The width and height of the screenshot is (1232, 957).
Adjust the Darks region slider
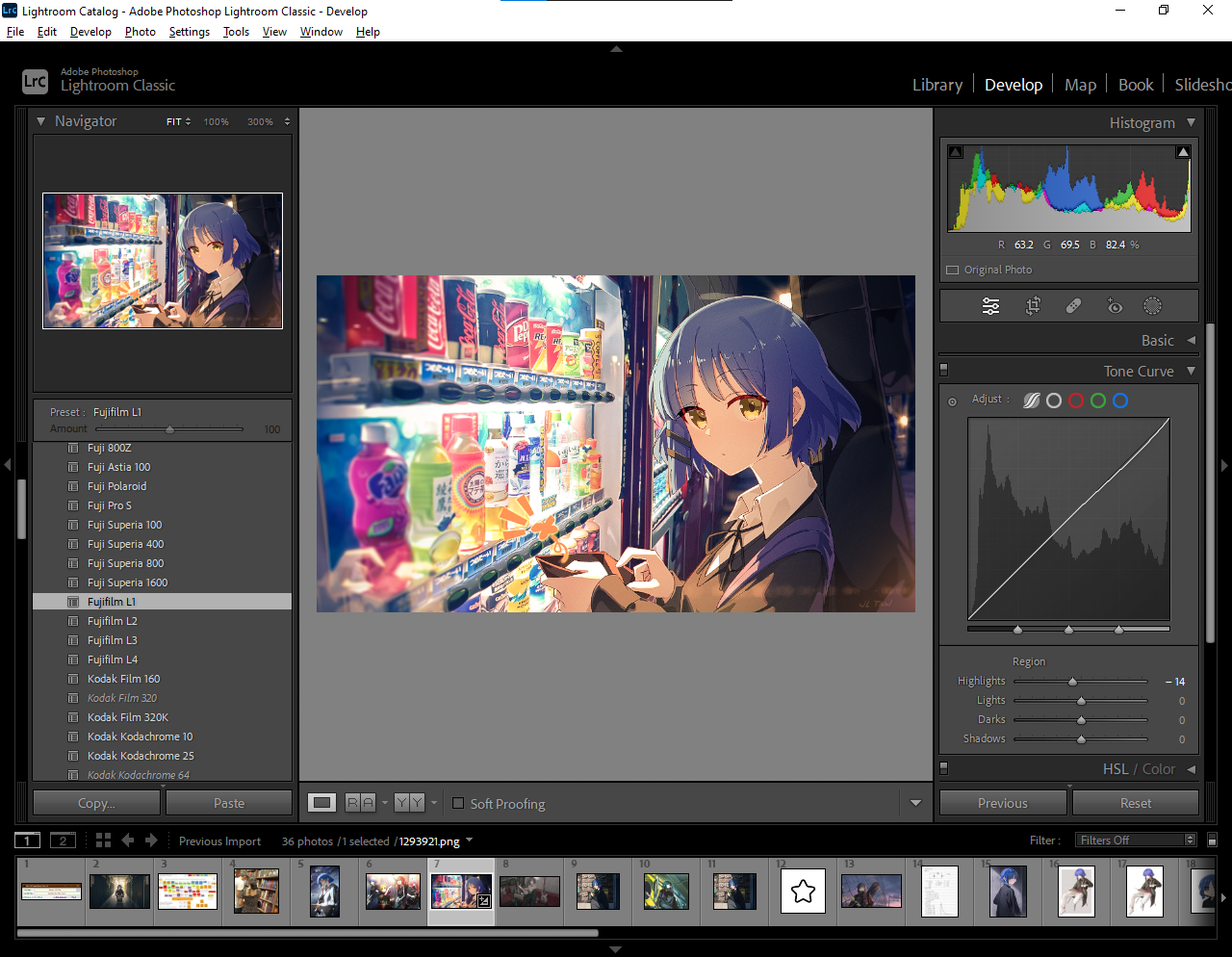pos(1081,720)
